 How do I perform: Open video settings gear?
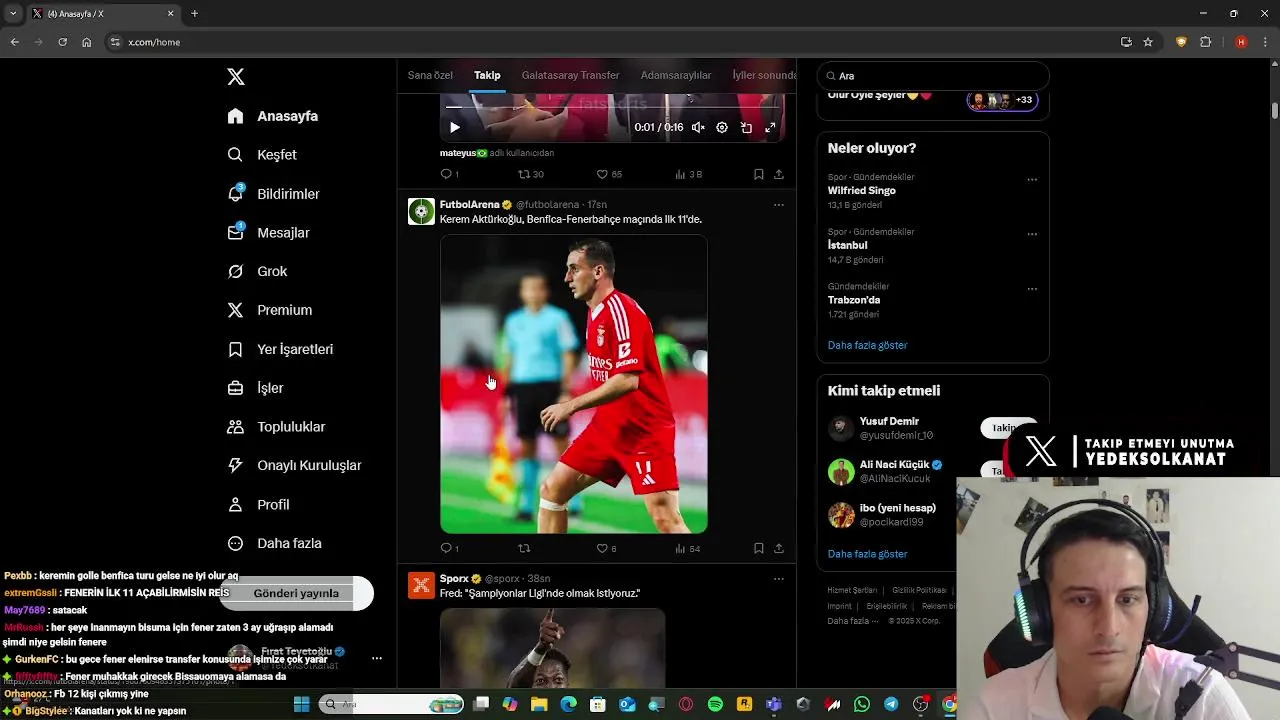point(722,127)
